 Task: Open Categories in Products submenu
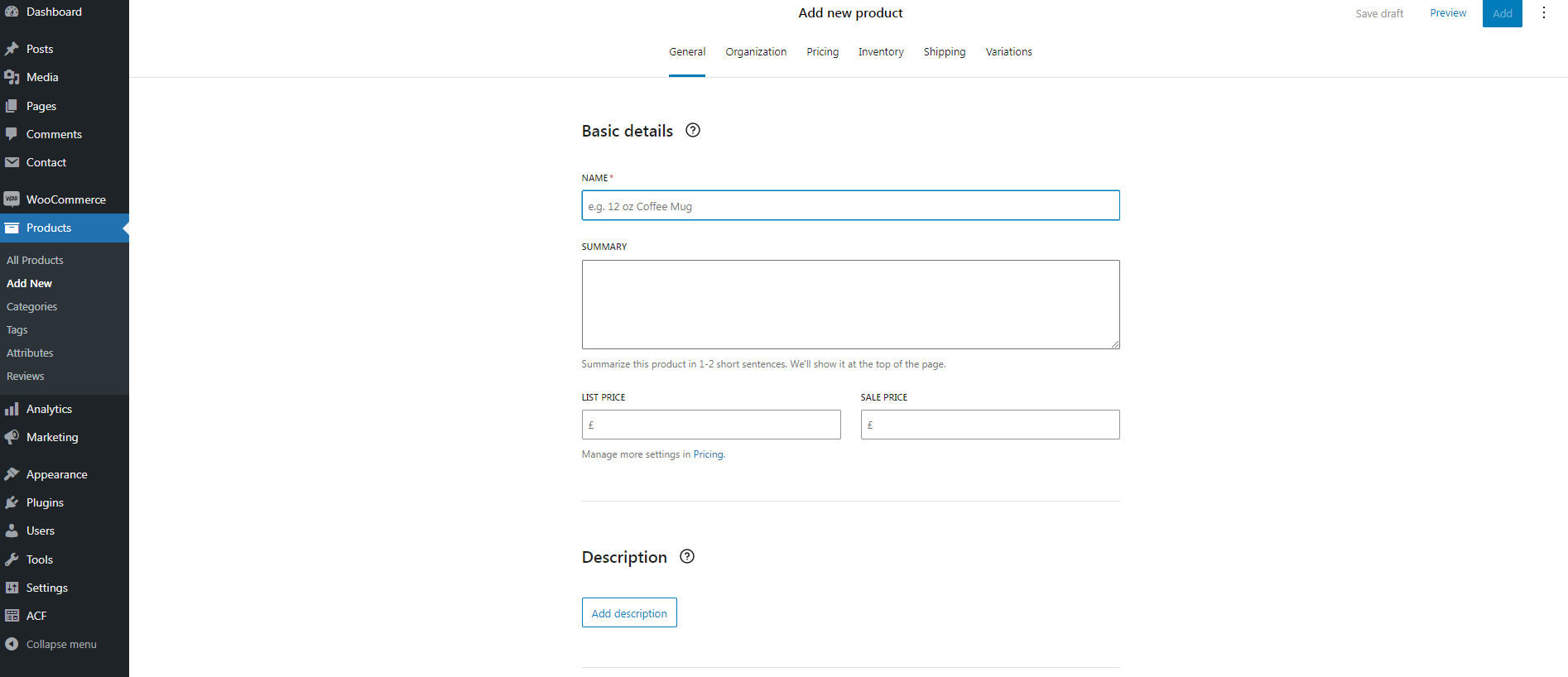point(31,306)
